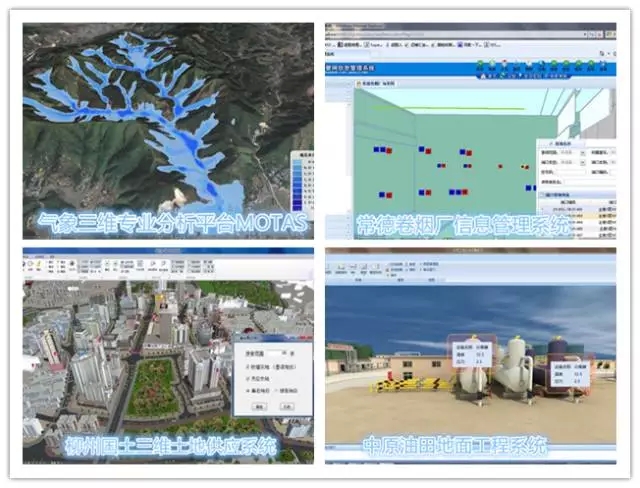Toggle the first checkbox in 柳州国土 dialog

(x=247, y=367)
